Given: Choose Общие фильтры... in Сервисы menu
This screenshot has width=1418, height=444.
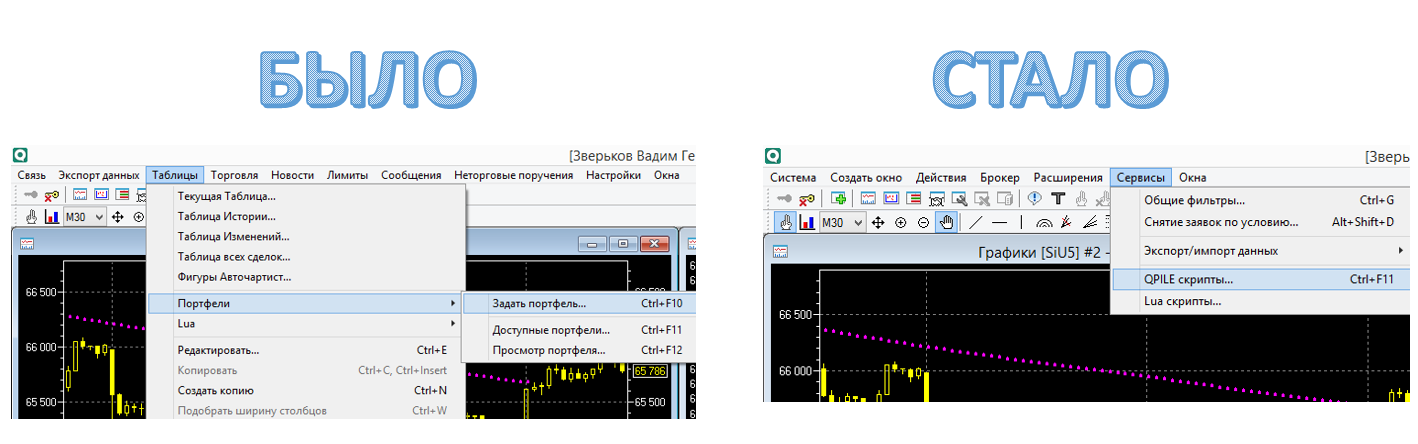Looking at the screenshot, I should 1260,200.
